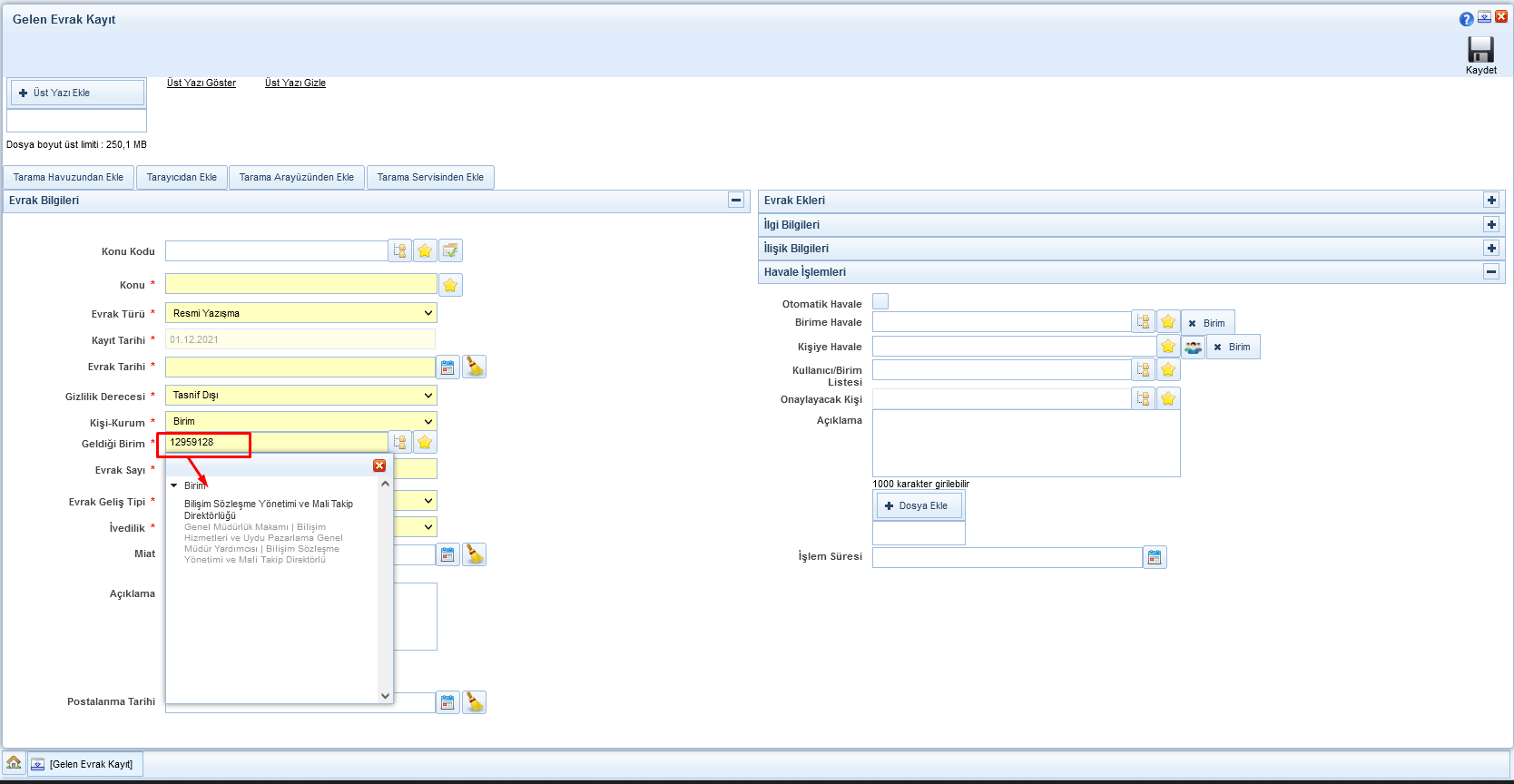Expand the Evrak Ekleri panel
The height and width of the screenshot is (784, 1514).
[1490, 201]
